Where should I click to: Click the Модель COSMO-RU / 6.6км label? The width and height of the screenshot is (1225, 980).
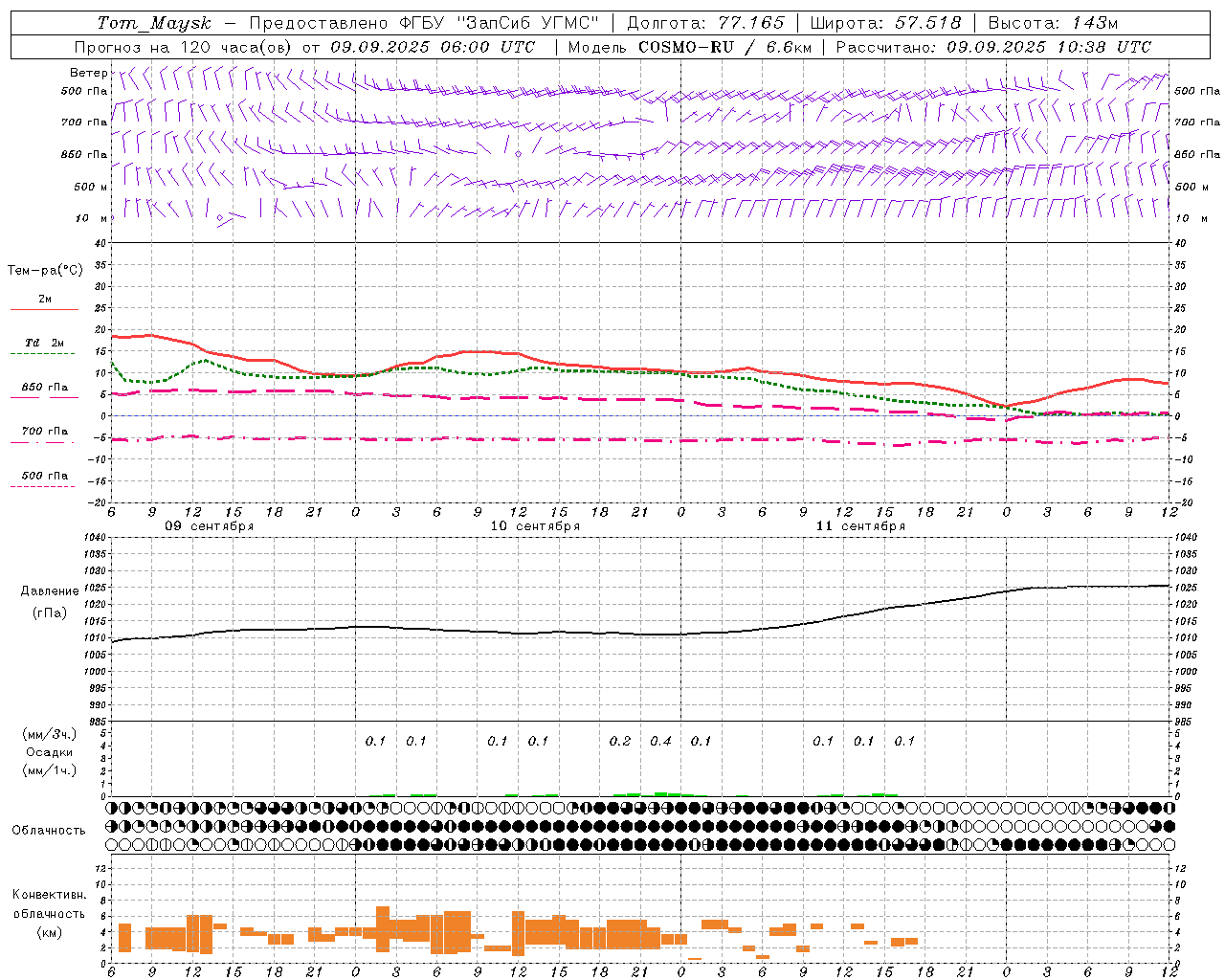pos(689,47)
